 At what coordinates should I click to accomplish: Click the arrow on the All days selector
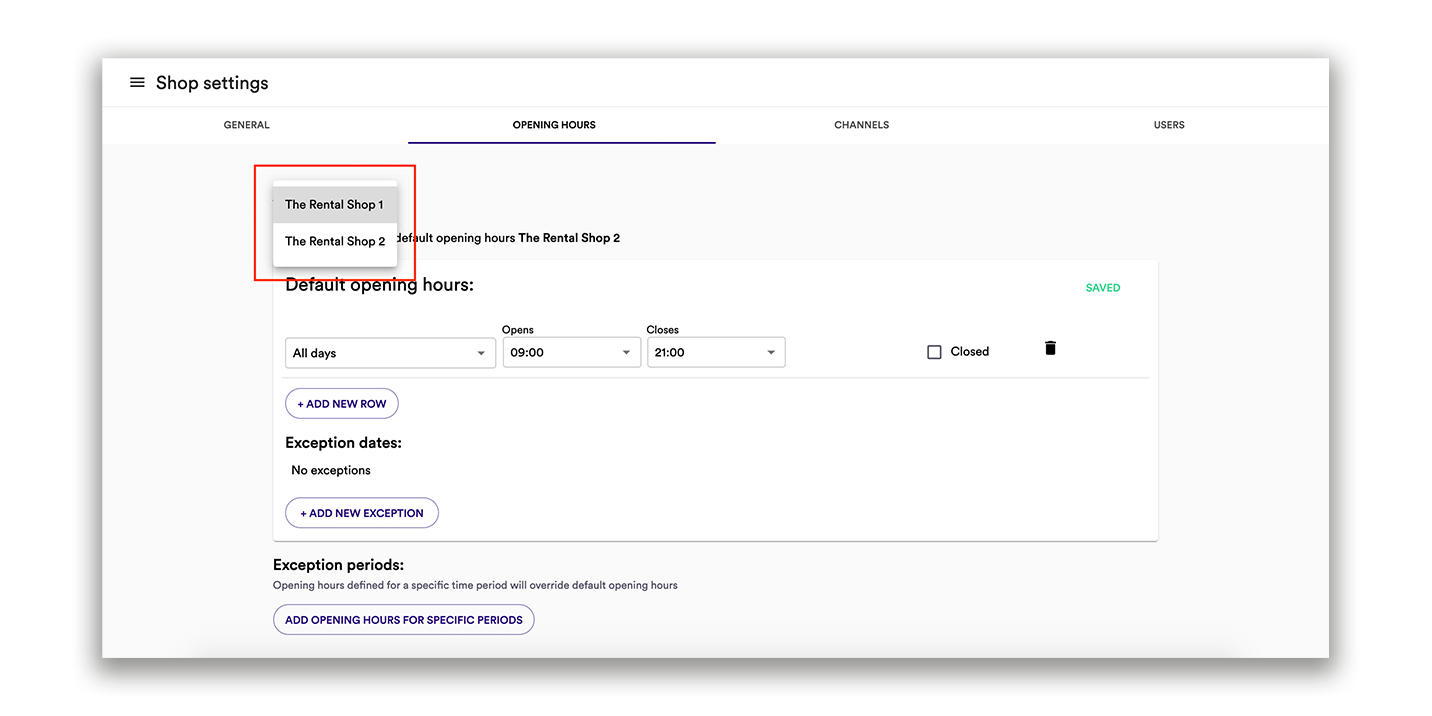(x=481, y=353)
